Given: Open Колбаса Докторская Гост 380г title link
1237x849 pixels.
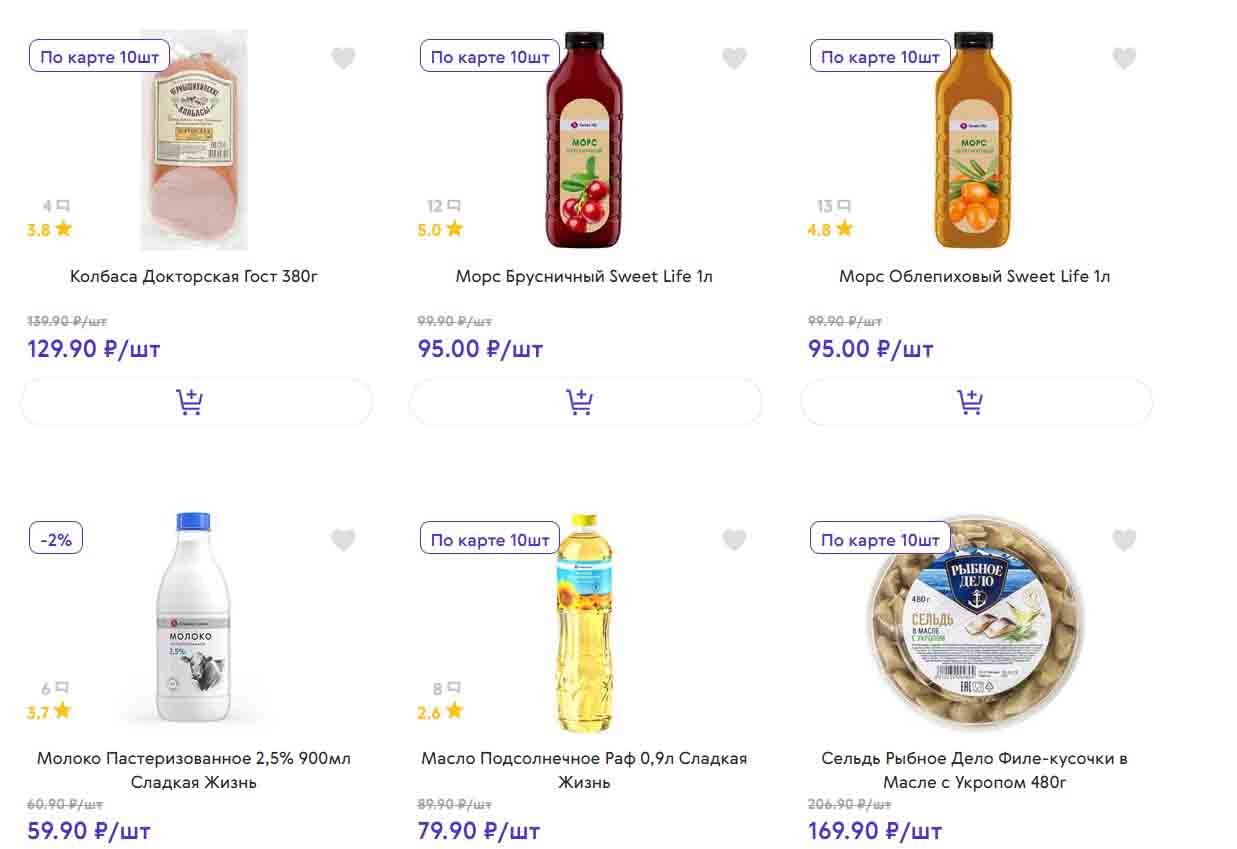Looking at the screenshot, I should [x=194, y=276].
